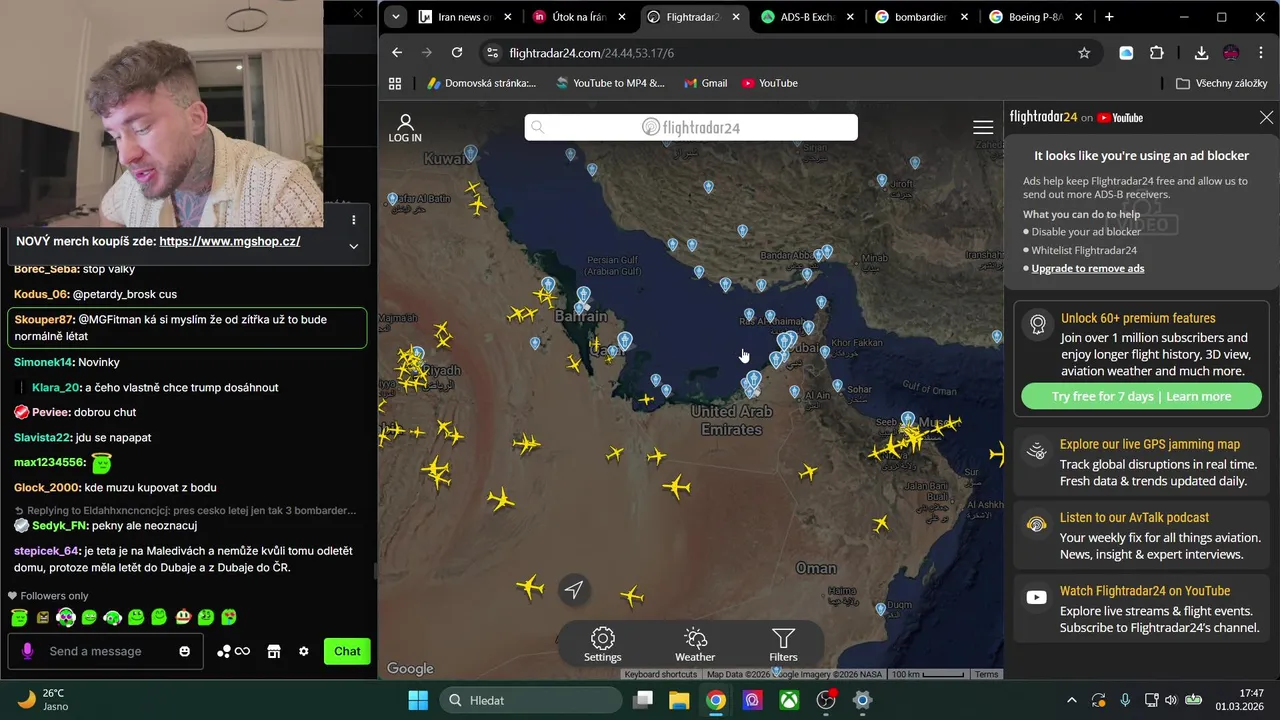The image size is (1280, 720).
Task: View site information icon in address bar
Action: click(x=491, y=53)
